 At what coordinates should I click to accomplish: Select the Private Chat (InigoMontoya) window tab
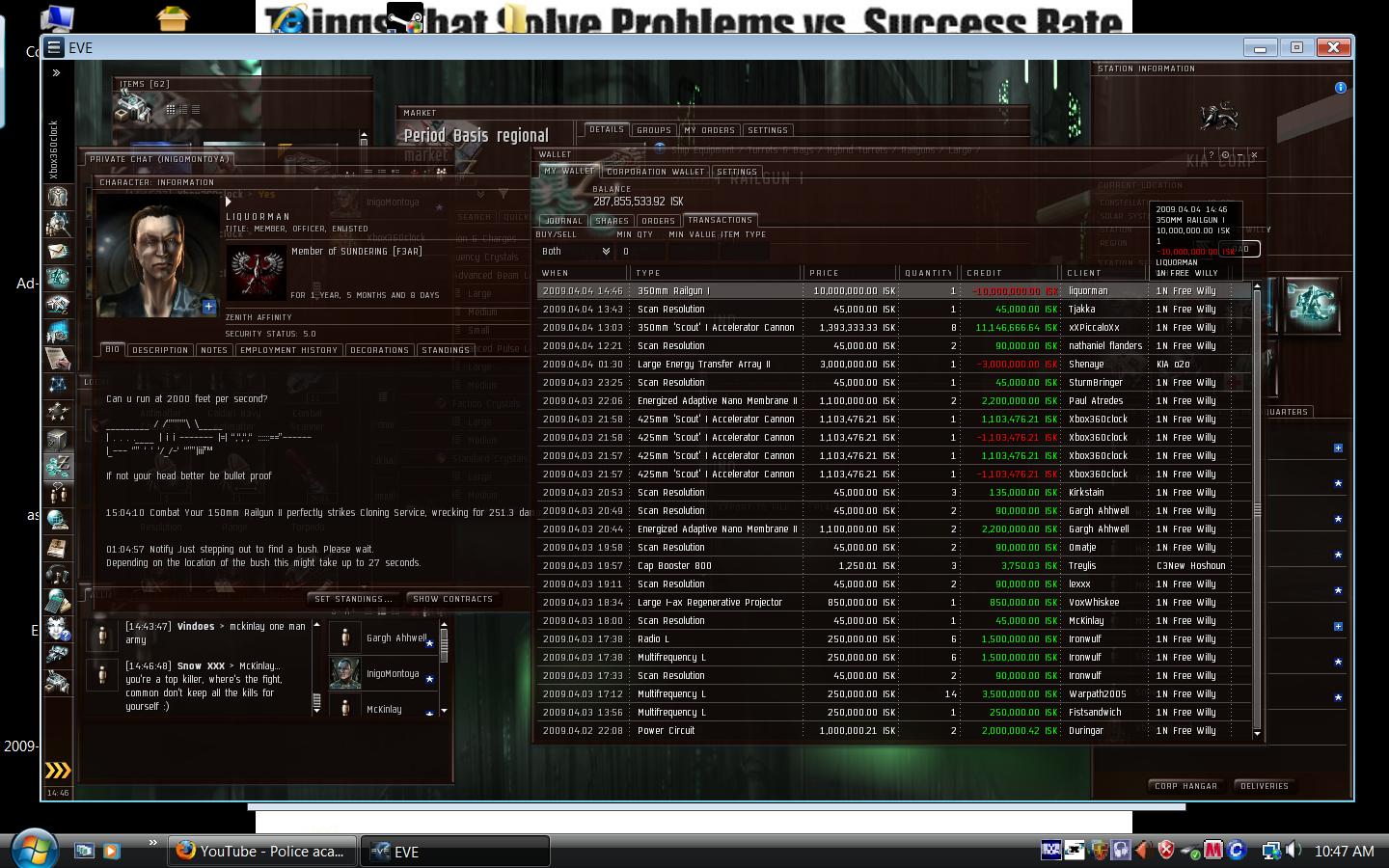(159, 159)
